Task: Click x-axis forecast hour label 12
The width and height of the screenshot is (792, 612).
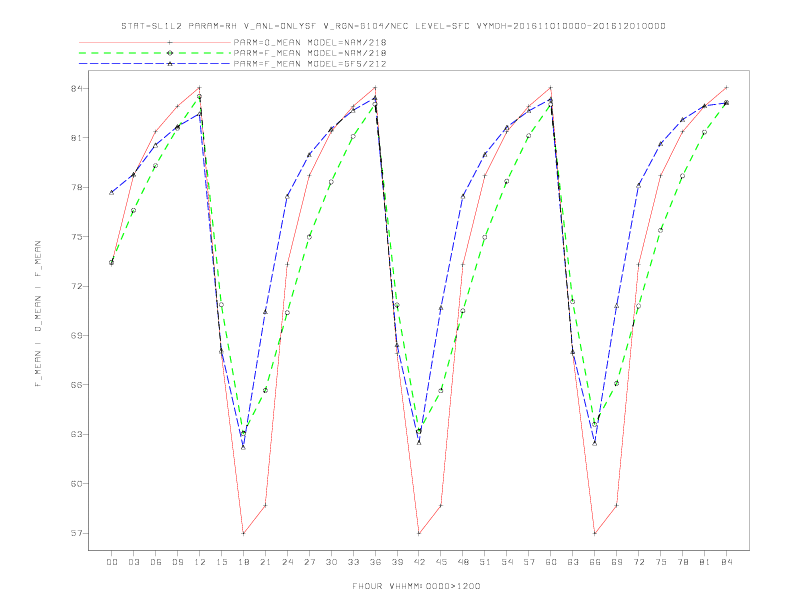Action: click(x=200, y=562)
